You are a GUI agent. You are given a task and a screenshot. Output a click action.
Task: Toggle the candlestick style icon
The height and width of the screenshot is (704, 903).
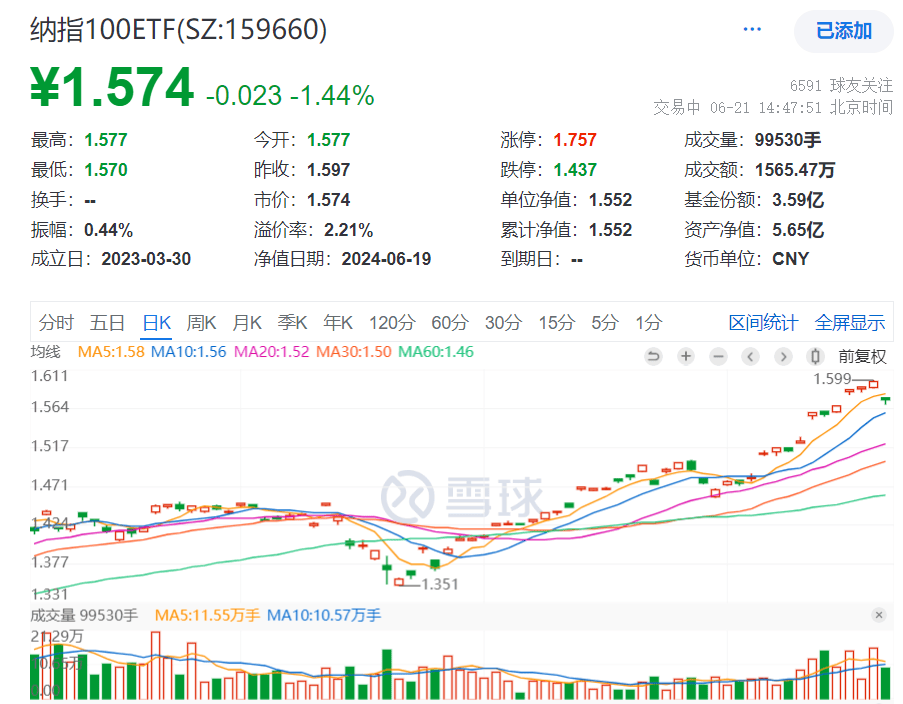(815, 357)
